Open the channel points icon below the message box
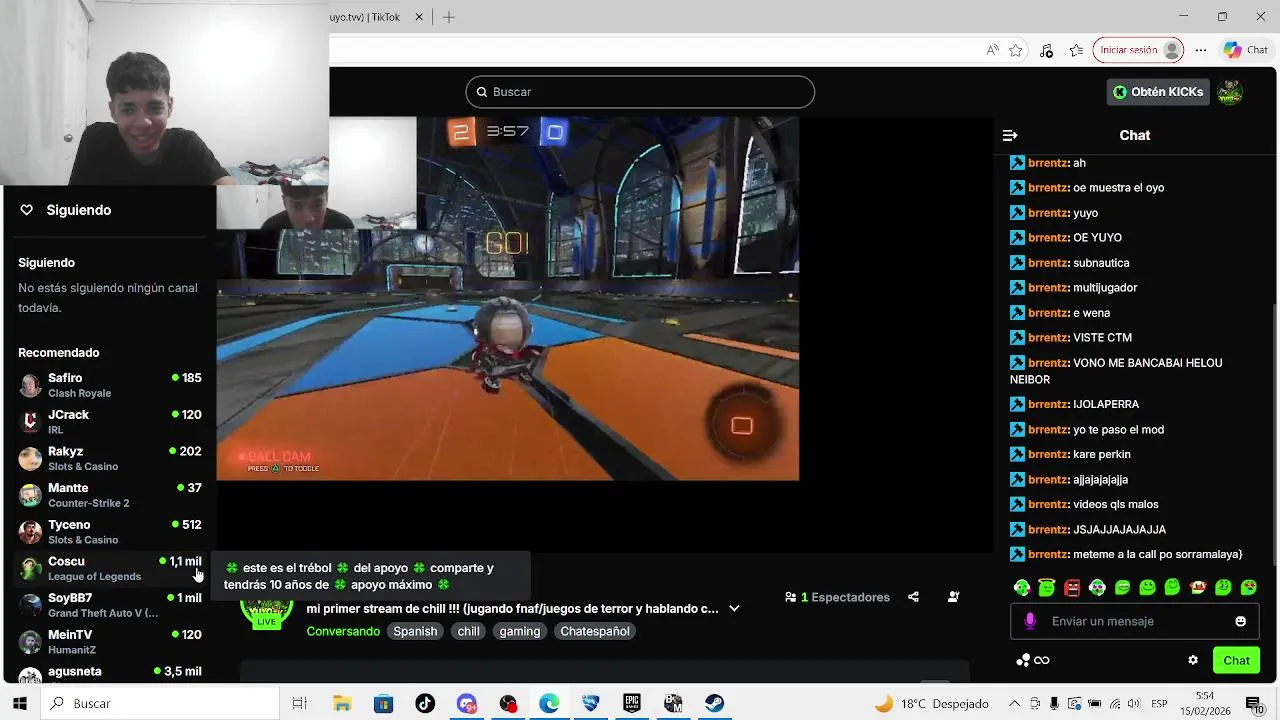The image size is (1280, 720). point(1033,660)
